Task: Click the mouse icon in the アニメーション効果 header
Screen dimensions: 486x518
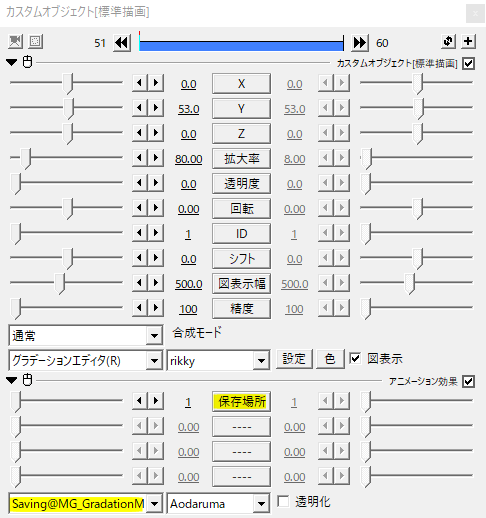Action: point(27,380)
